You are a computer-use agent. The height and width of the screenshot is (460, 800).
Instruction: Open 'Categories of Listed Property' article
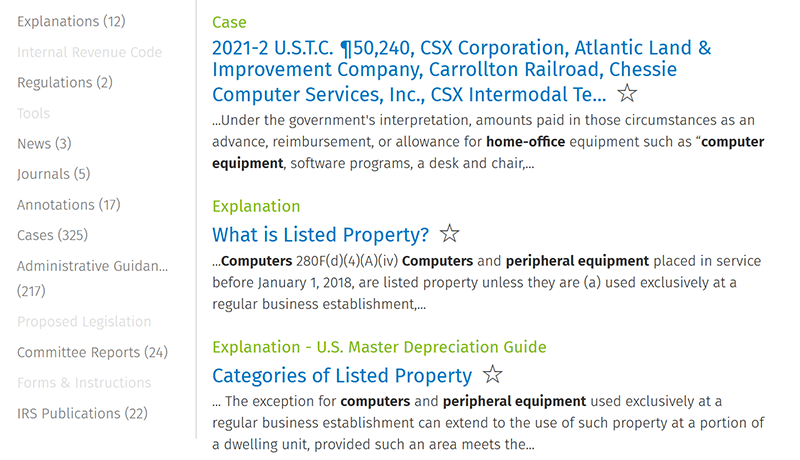coord(341,376)
